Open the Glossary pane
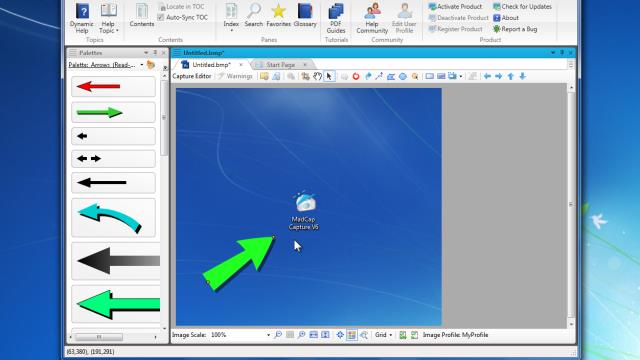The height and width of the screenshot is (360, 640). 305,16
